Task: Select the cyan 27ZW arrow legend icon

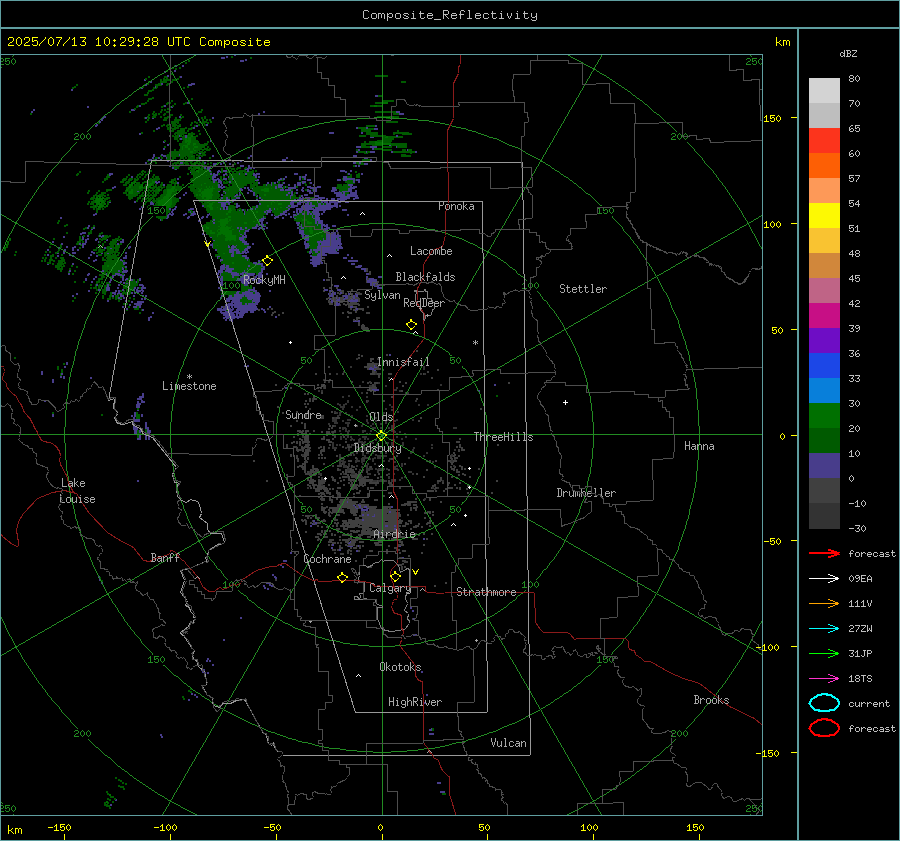Action: pos(824,629)
